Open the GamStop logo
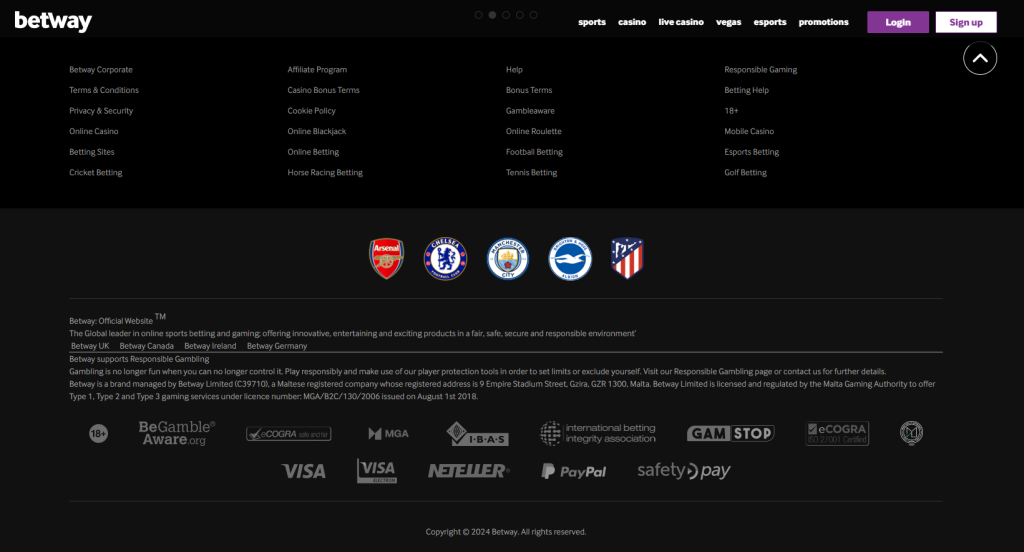The height and width of the screenshot is (552, 1024). 731,433
